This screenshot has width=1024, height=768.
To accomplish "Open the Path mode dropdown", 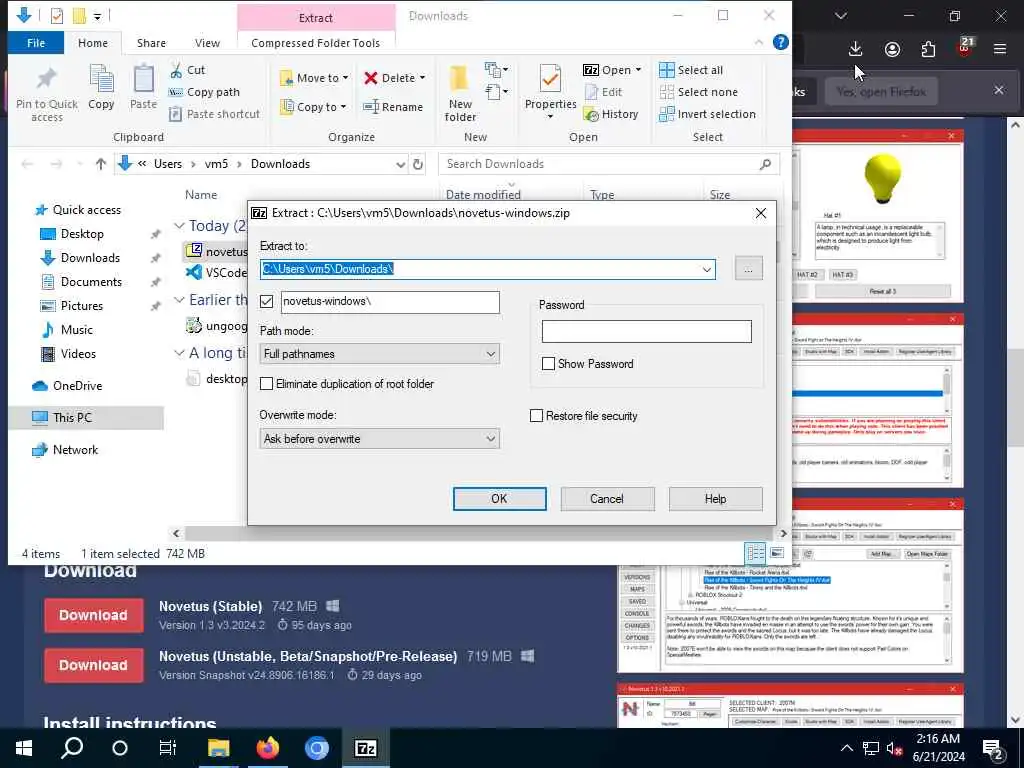I will click(x=490, y=354).
